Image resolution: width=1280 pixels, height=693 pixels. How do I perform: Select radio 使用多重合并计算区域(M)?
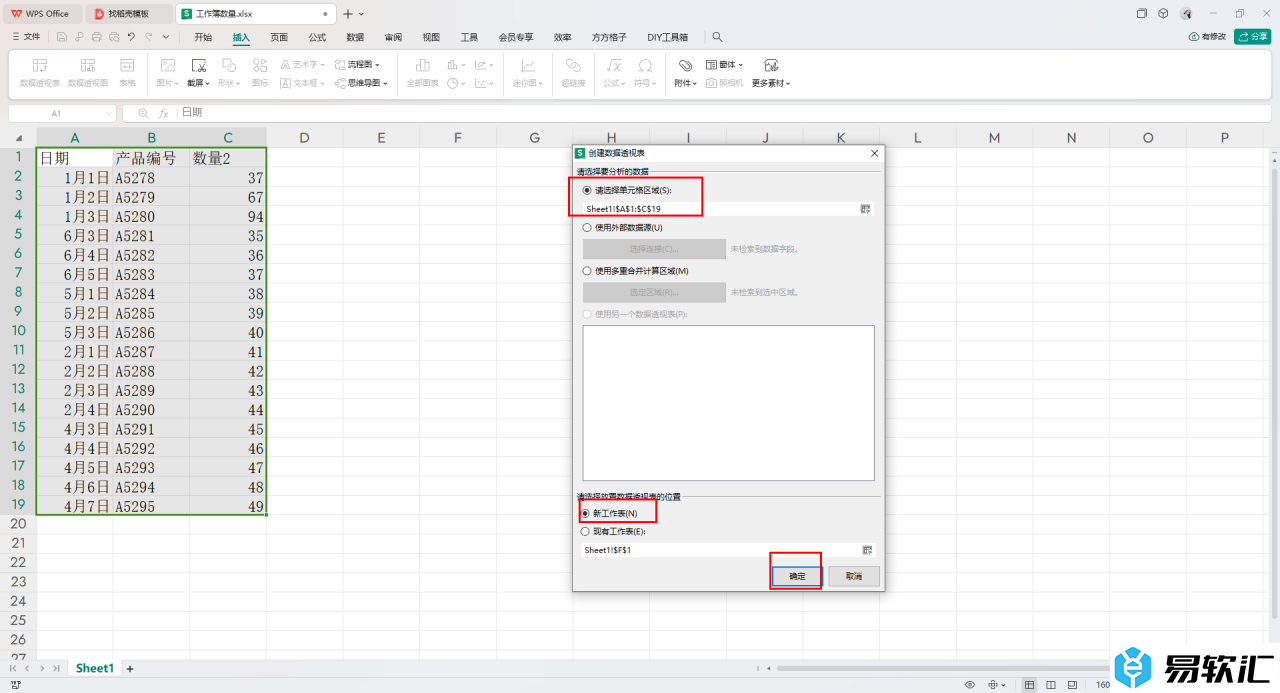point(587,271)
